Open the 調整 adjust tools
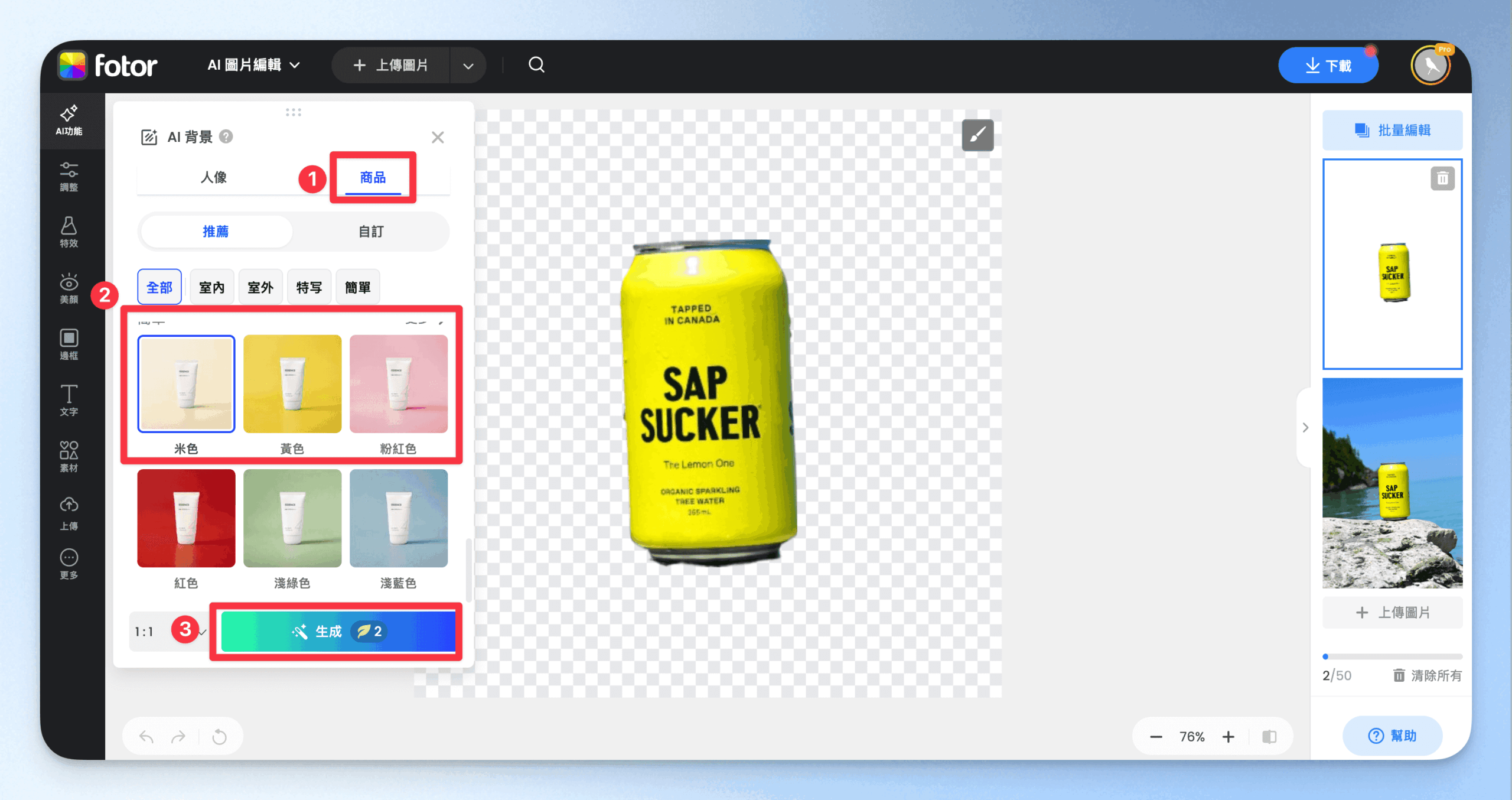Viewport: 1512px width, 800px height. (69, 176)
